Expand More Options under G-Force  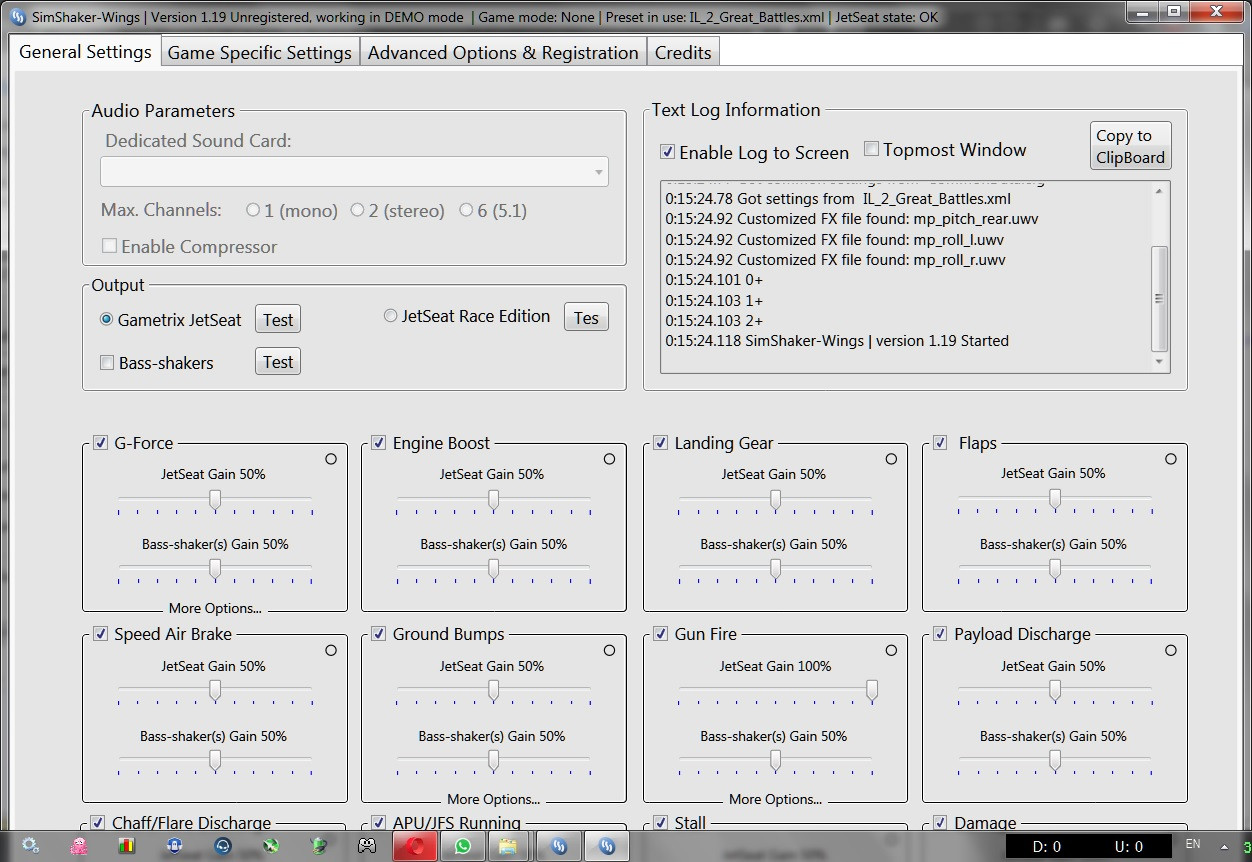pos(215,608)
